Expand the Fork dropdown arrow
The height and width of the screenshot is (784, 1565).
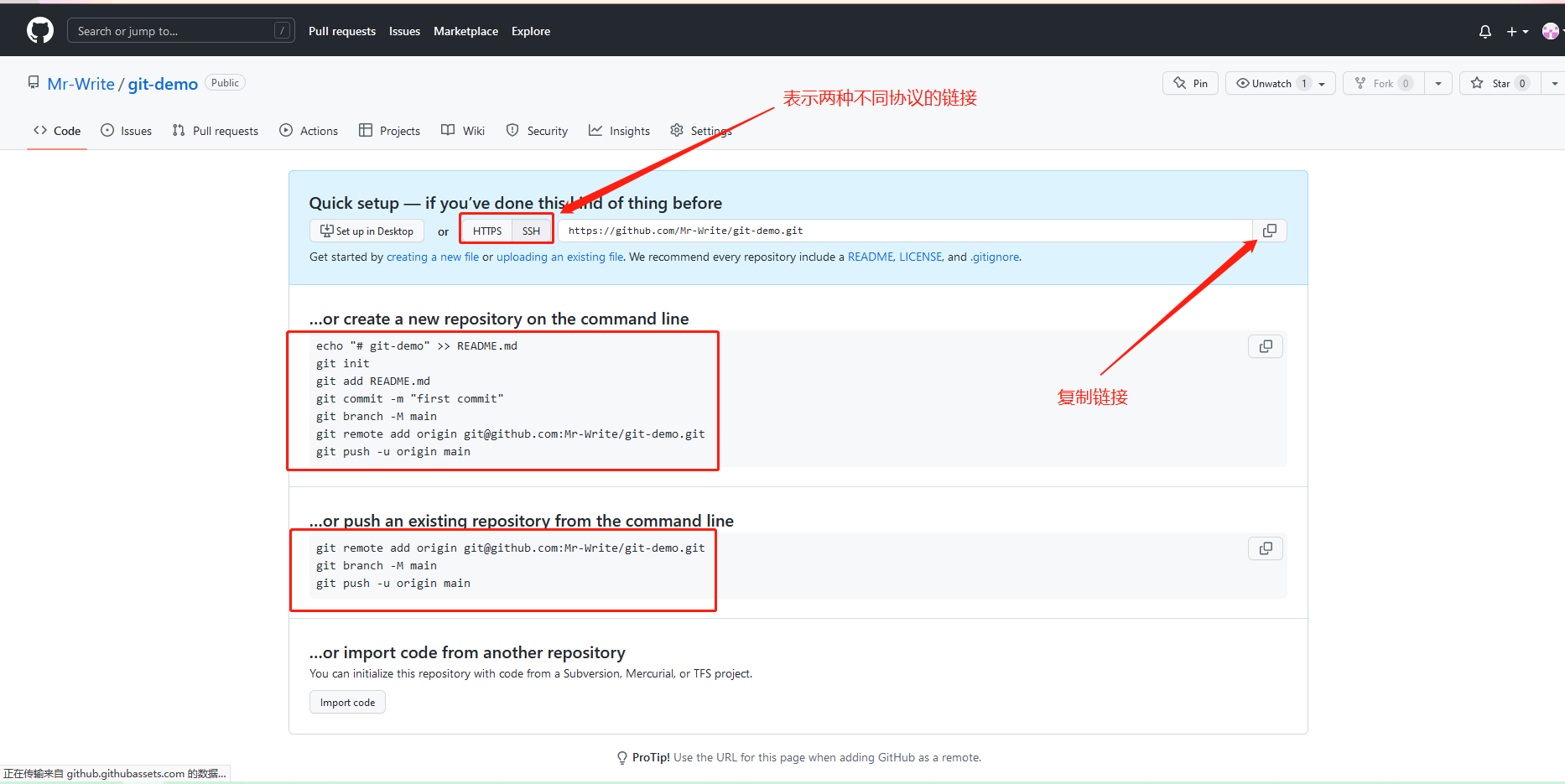pos(1438,83)
